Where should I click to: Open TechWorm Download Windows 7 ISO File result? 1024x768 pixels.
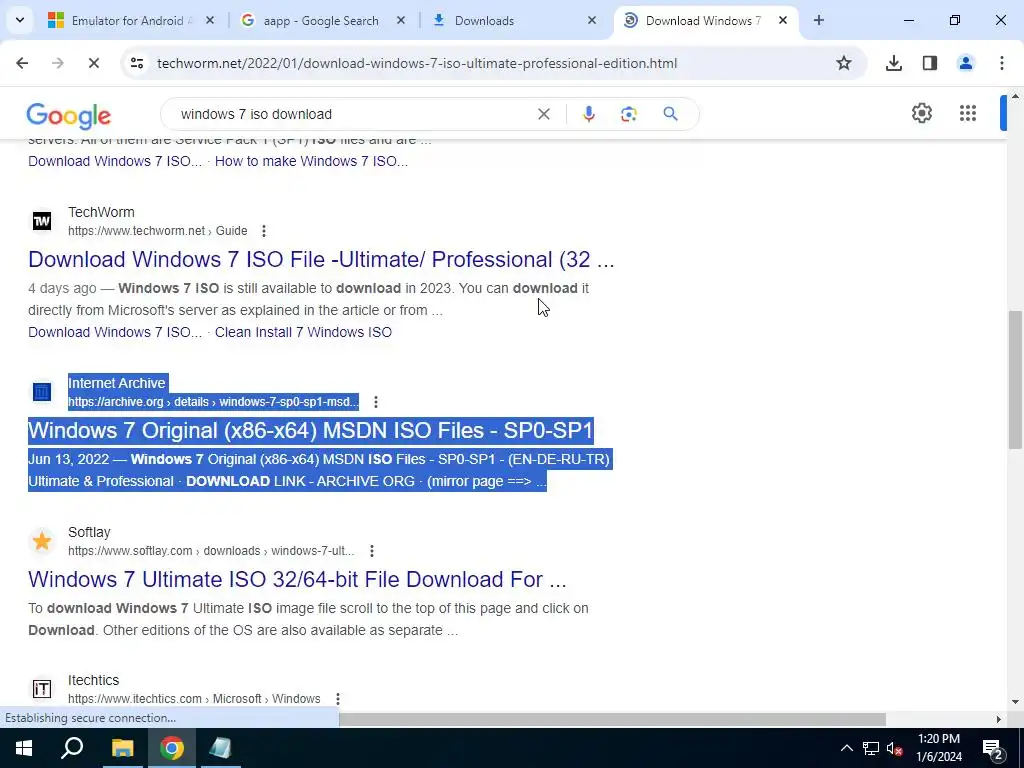click(x=321, y=259)
